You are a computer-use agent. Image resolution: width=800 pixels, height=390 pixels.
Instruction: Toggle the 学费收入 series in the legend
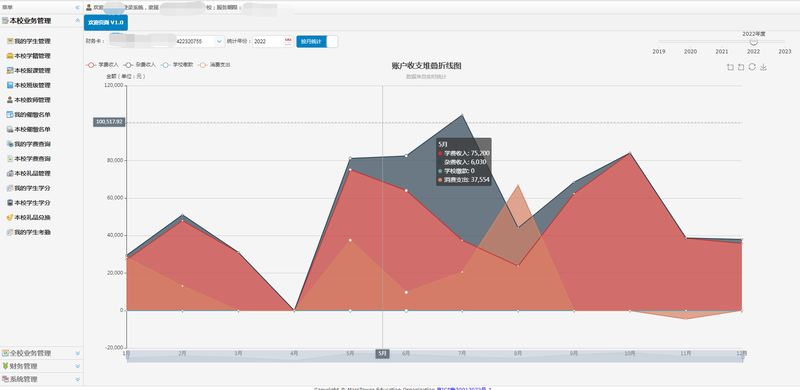click(x=103, y=65)
